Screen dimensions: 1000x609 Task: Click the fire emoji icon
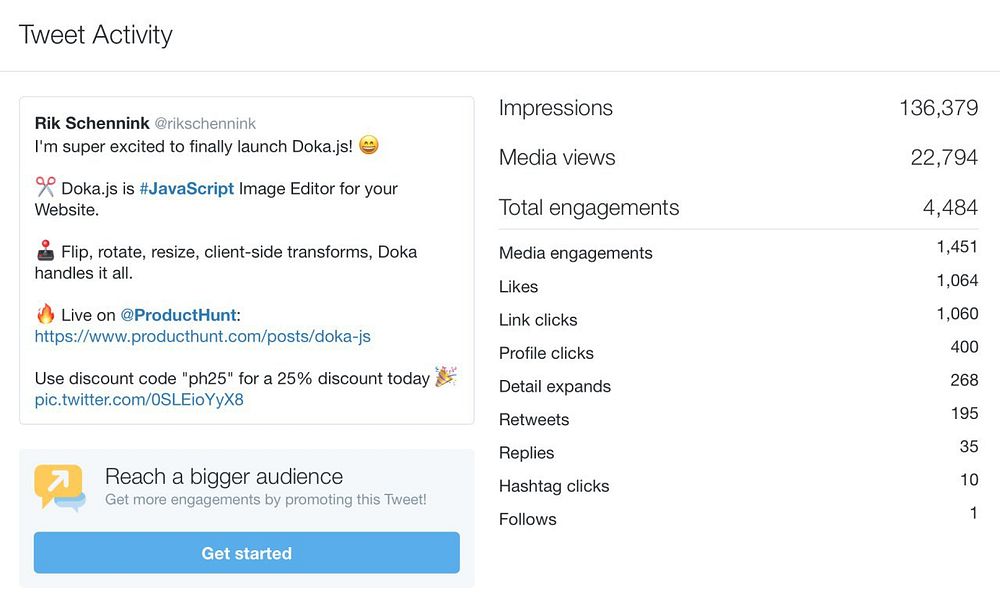pos(45,314)
